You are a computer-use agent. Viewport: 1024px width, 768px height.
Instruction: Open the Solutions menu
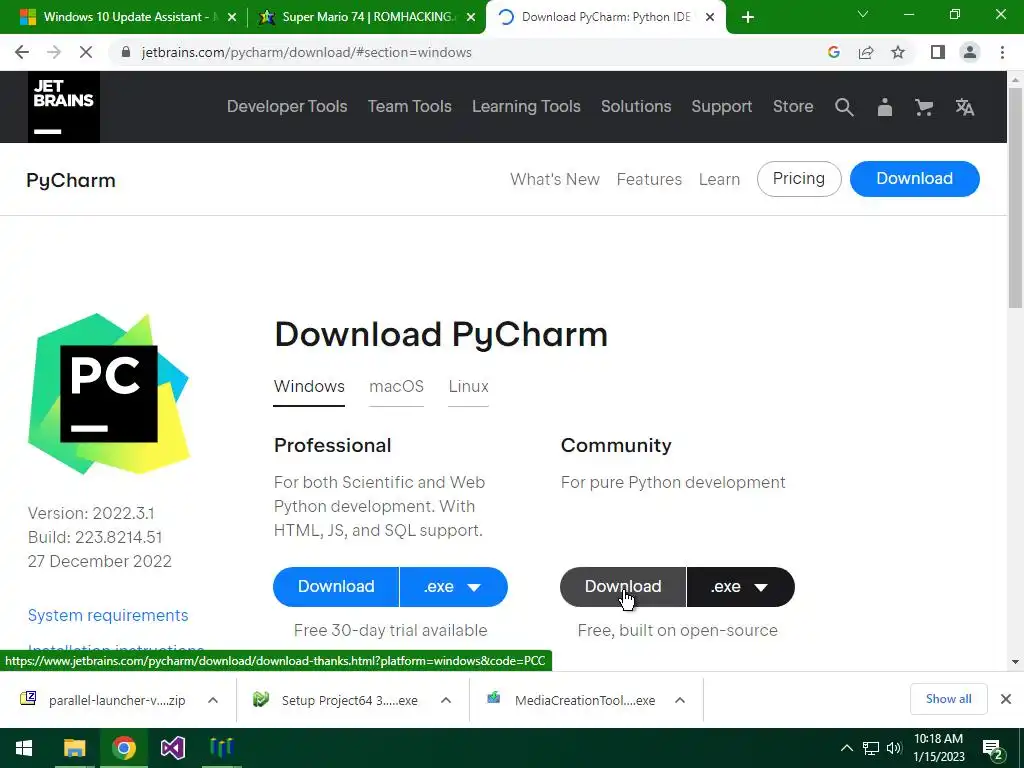pos(636,106)
